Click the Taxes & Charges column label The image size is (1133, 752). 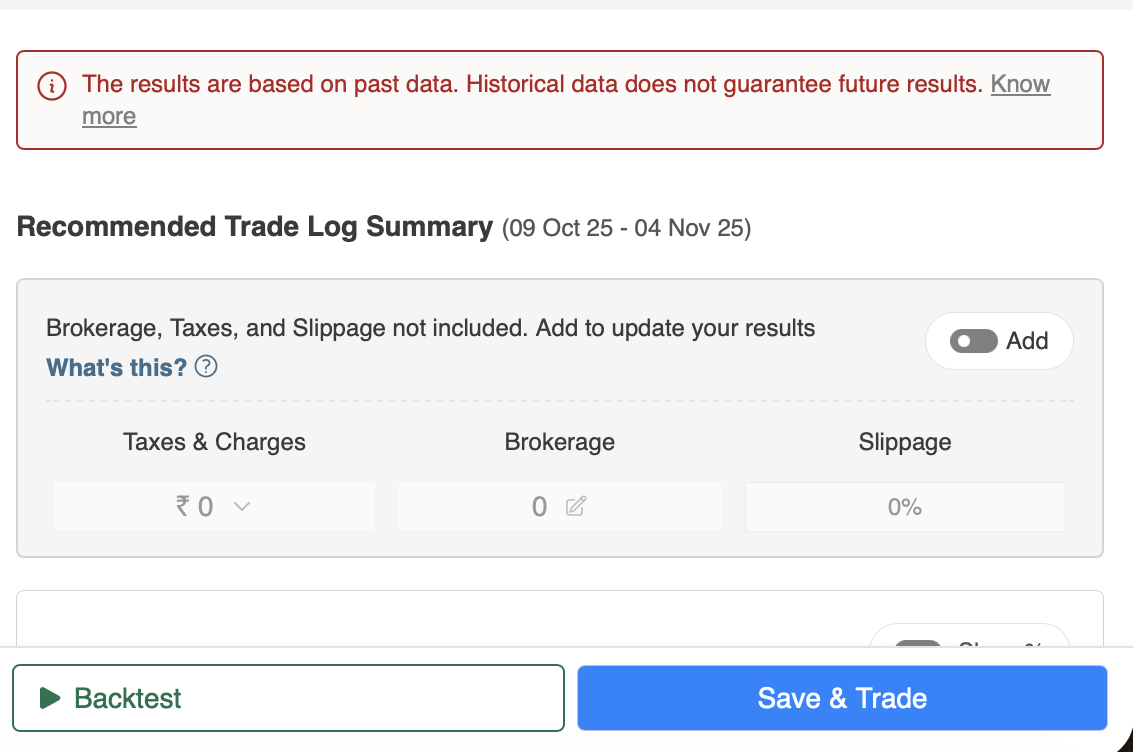pos(214,442)
